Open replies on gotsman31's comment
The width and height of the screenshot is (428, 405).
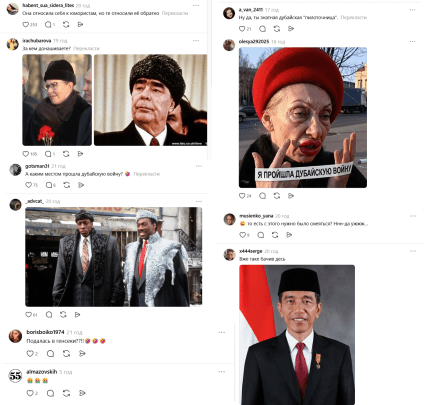click(49, 185)
